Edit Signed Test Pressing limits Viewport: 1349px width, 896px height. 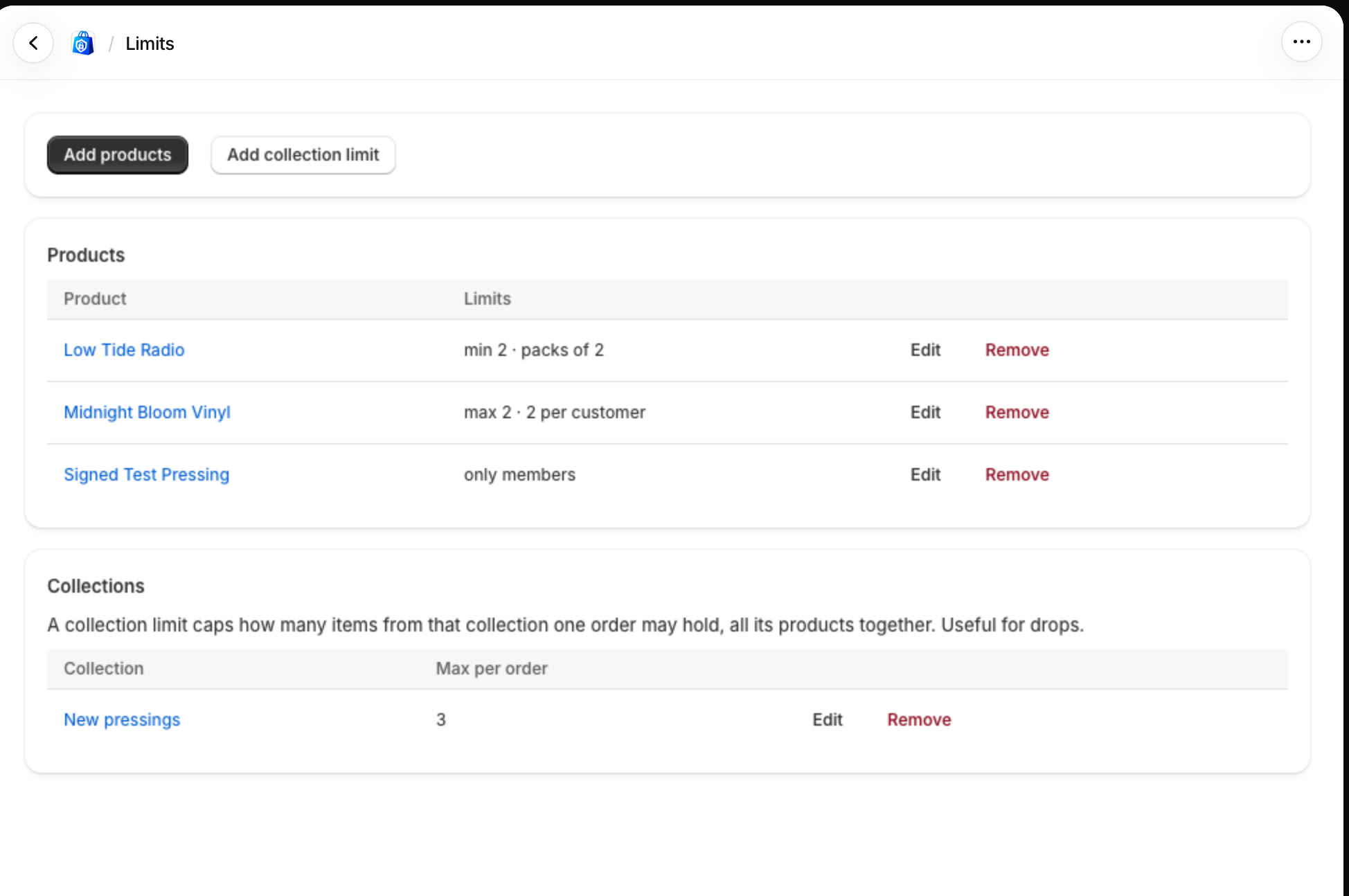click(x=925, y=474)
